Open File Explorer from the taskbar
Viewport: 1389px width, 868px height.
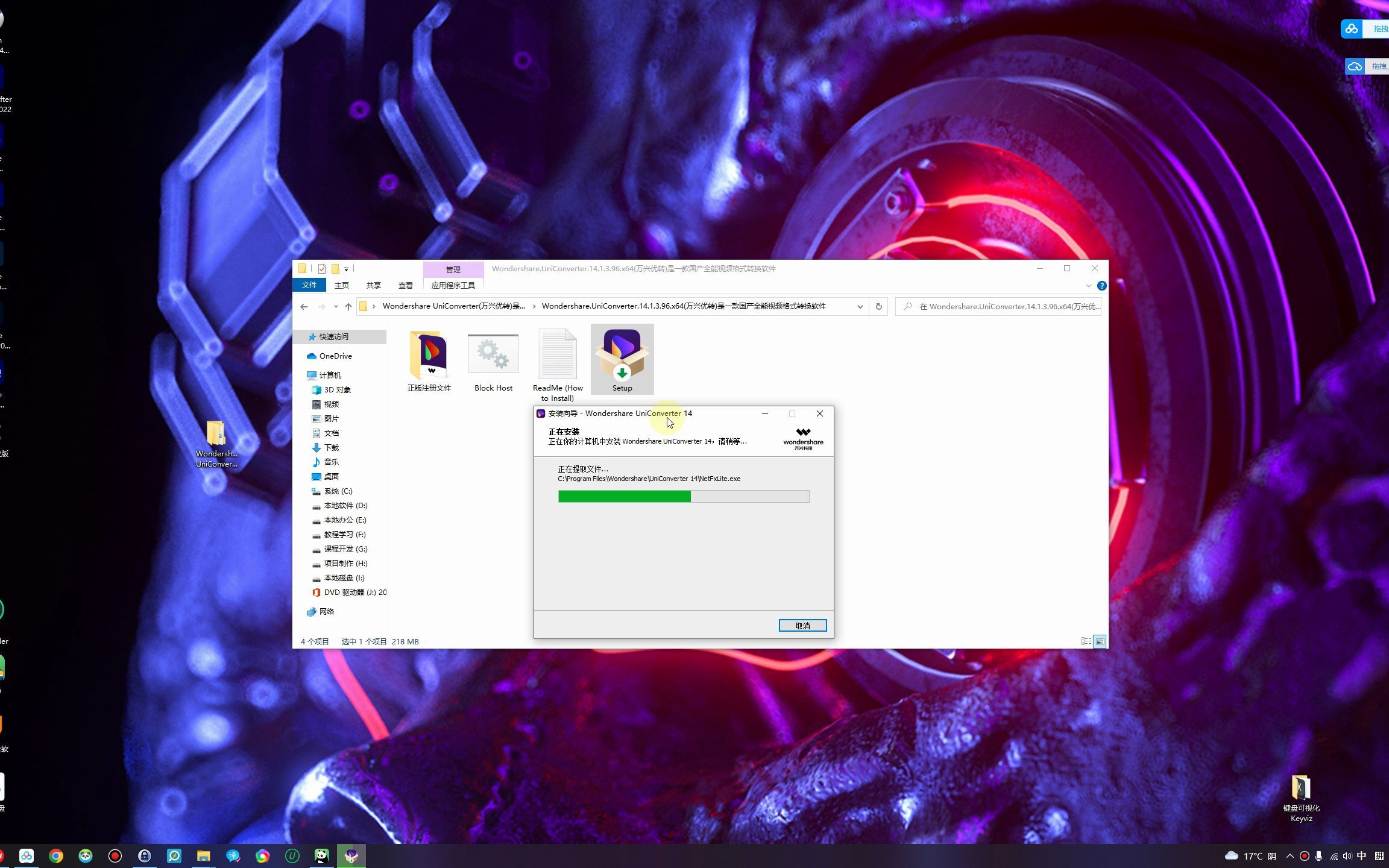point(204,856)
